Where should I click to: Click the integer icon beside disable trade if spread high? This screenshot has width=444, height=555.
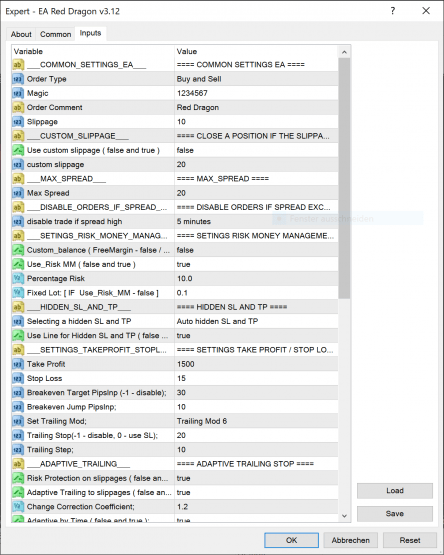point(18,222)
